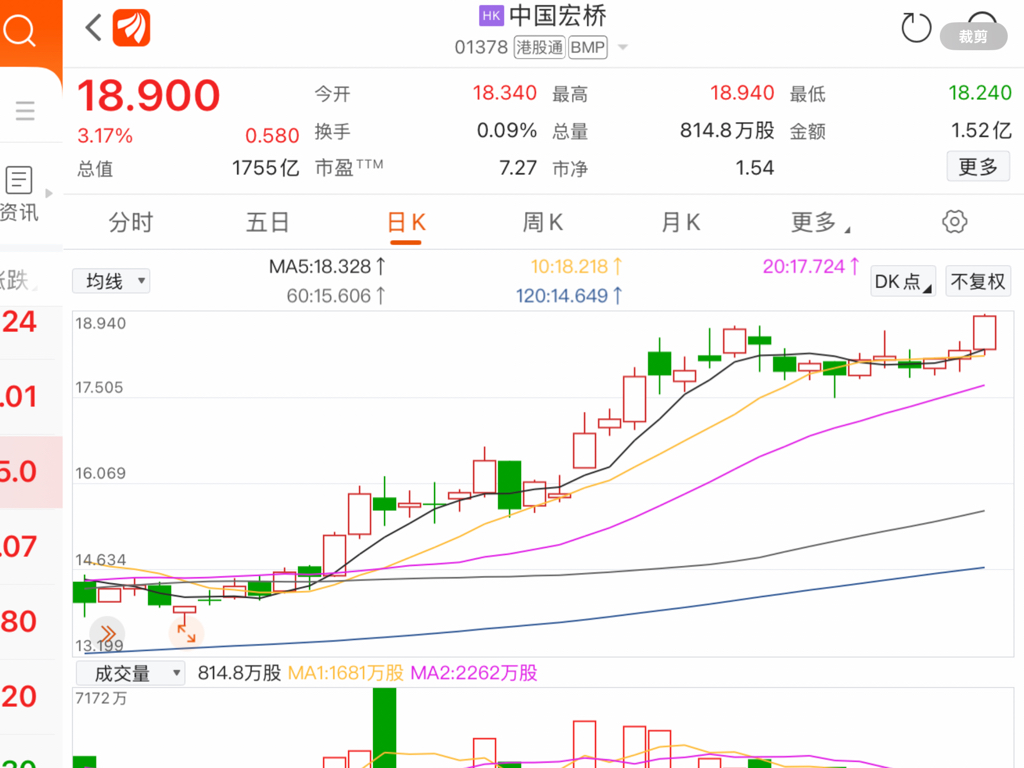1024x768 pixels.
Task: Click the 市盈TTM value 7.27
Action: click(518, 168)
